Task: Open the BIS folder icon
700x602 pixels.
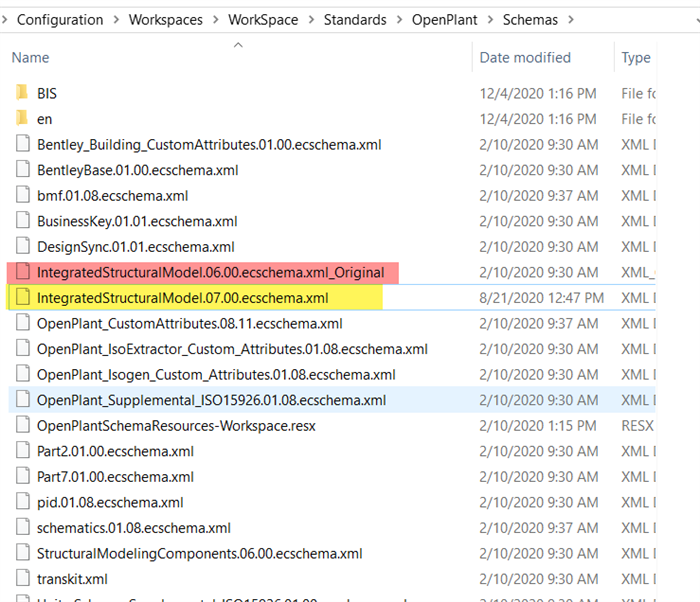Action: pos(22,92)
